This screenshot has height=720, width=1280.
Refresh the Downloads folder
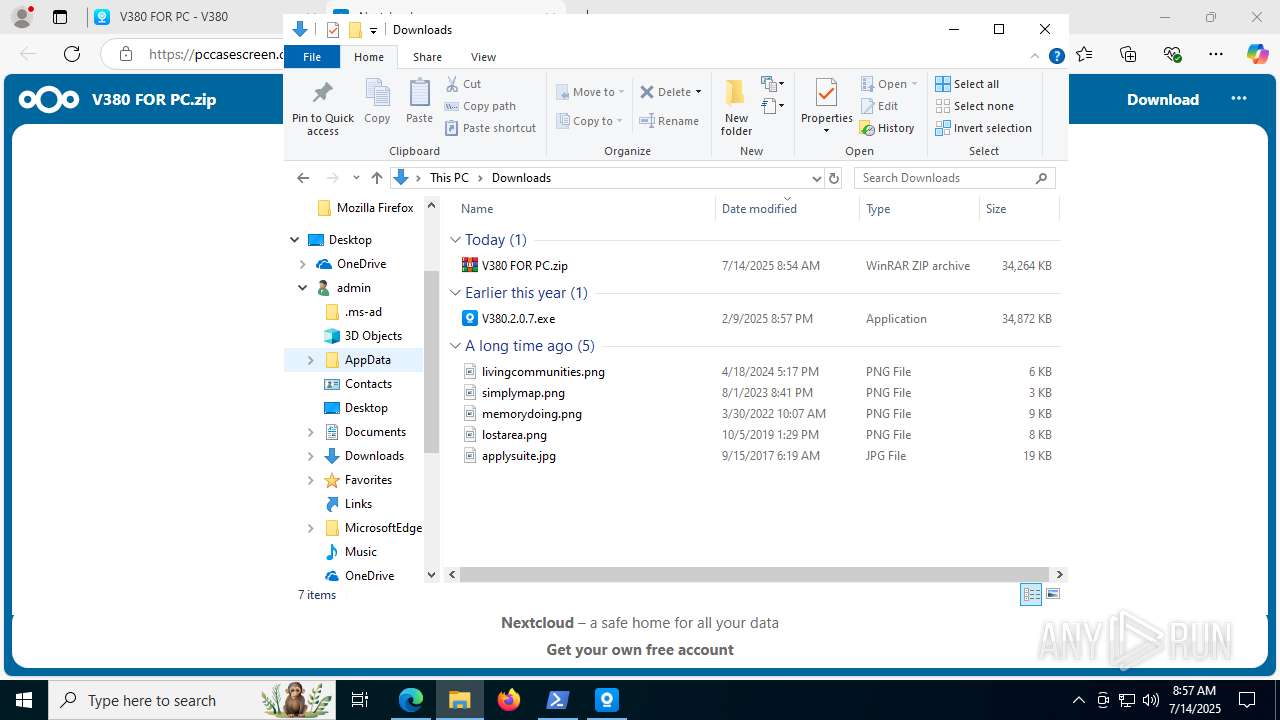coord(834,178)
